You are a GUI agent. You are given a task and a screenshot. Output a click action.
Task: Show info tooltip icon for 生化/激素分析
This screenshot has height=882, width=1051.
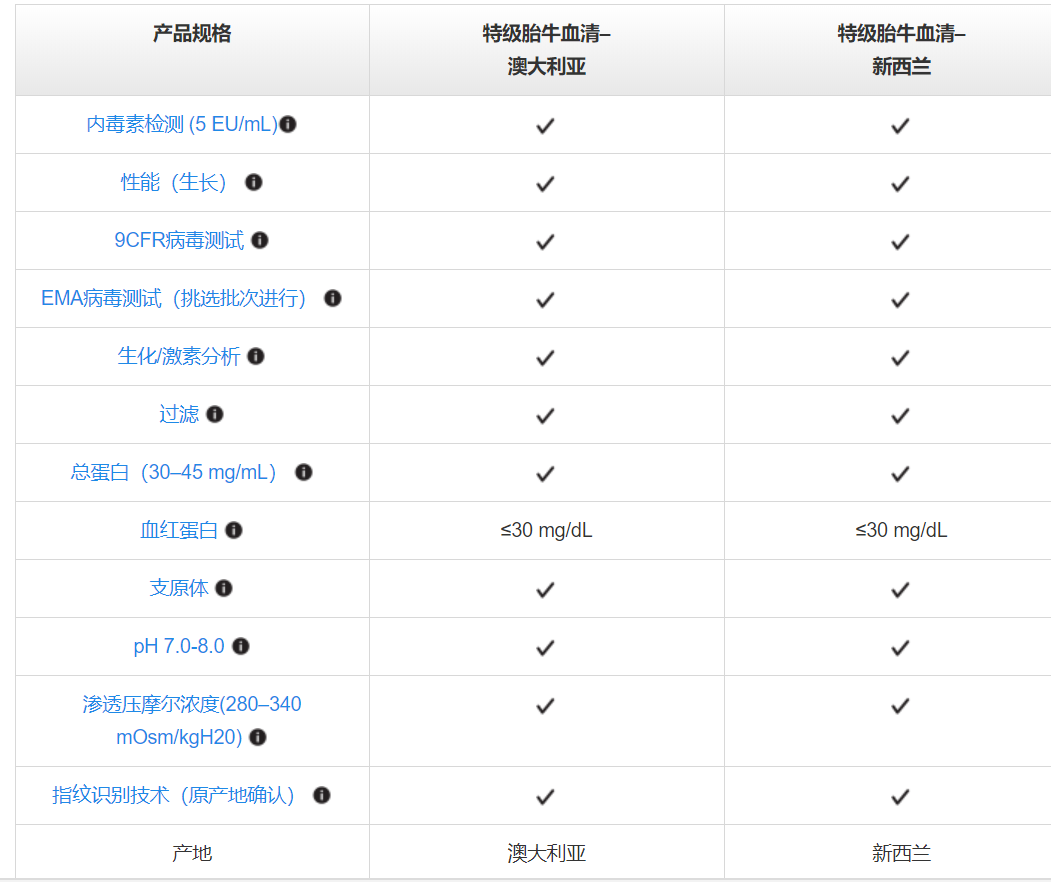coord(256,356)
